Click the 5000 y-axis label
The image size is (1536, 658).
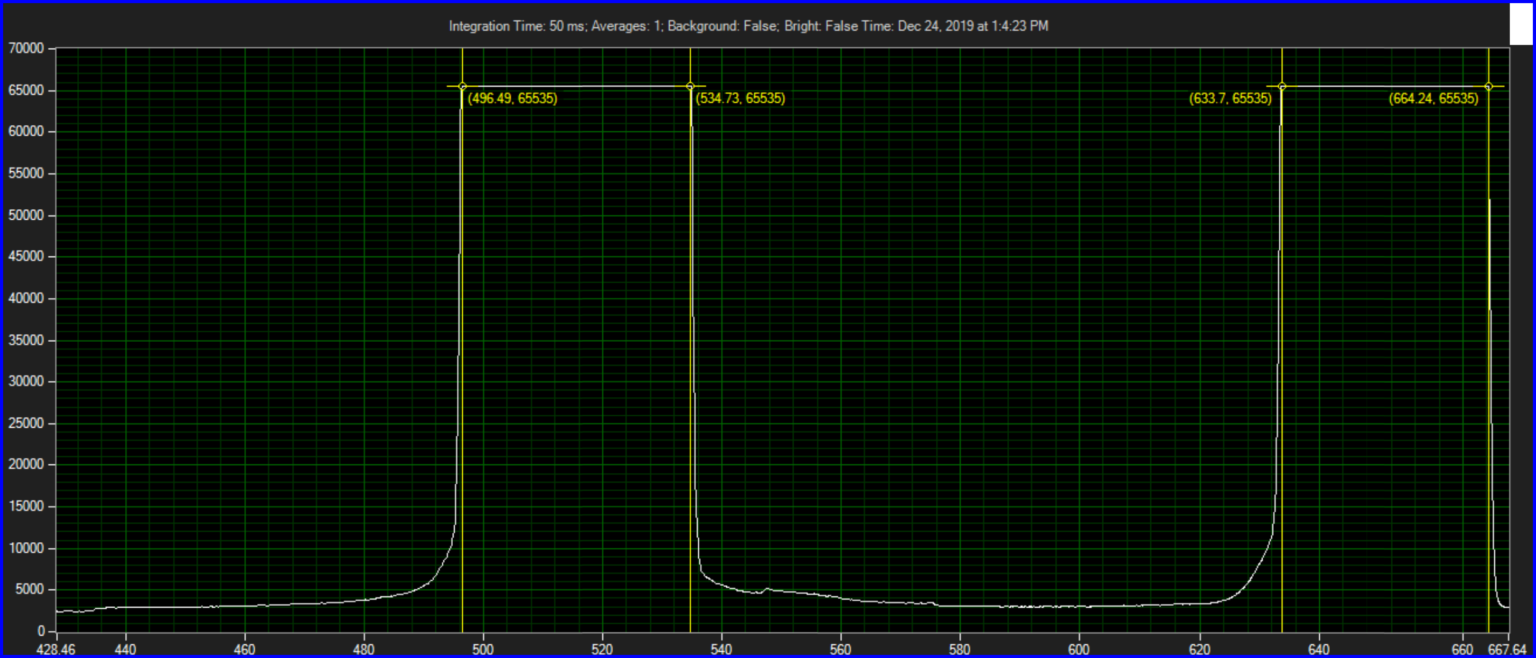[28, 590]
